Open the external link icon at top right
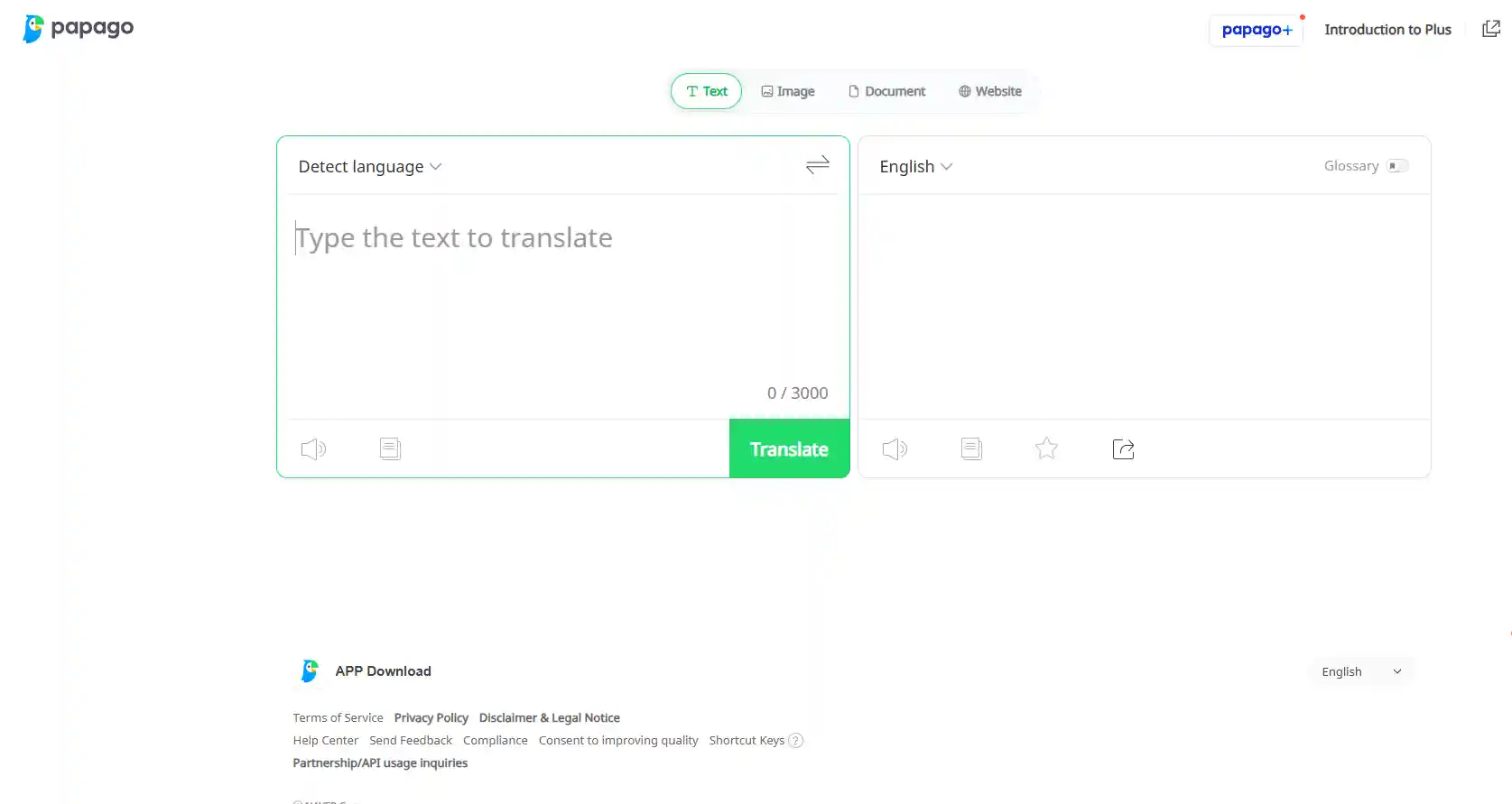This screenshot has width=1512, height=804. pos(1491,29)
